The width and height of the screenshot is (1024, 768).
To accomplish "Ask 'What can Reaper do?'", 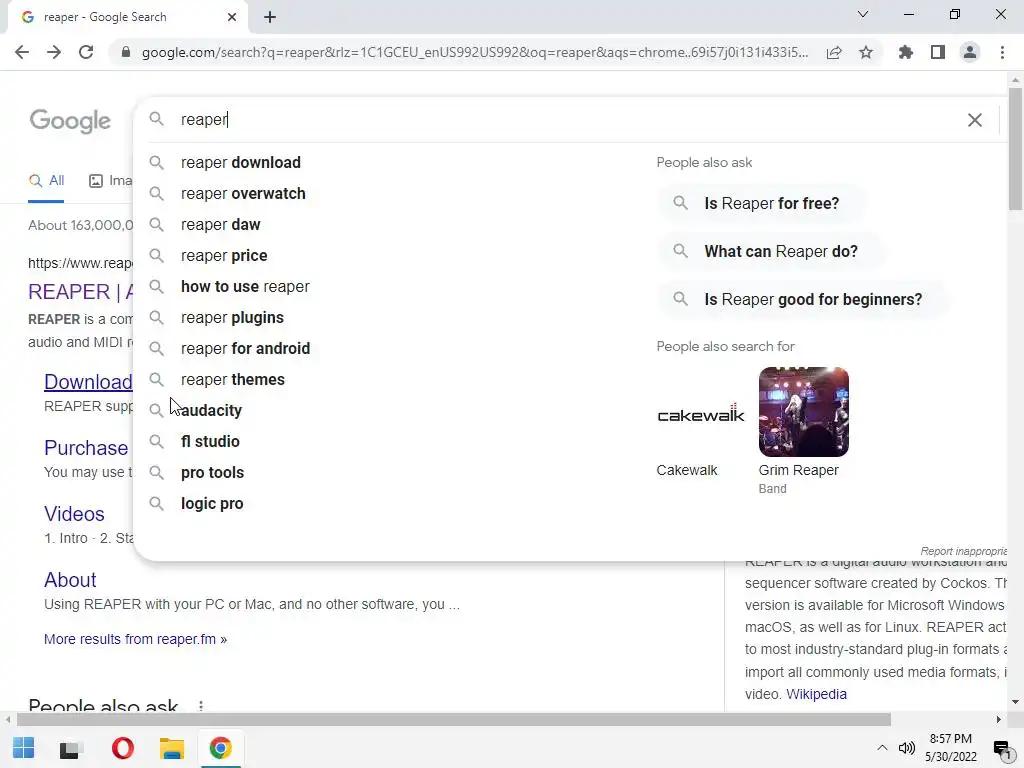I will click(771, 251).
